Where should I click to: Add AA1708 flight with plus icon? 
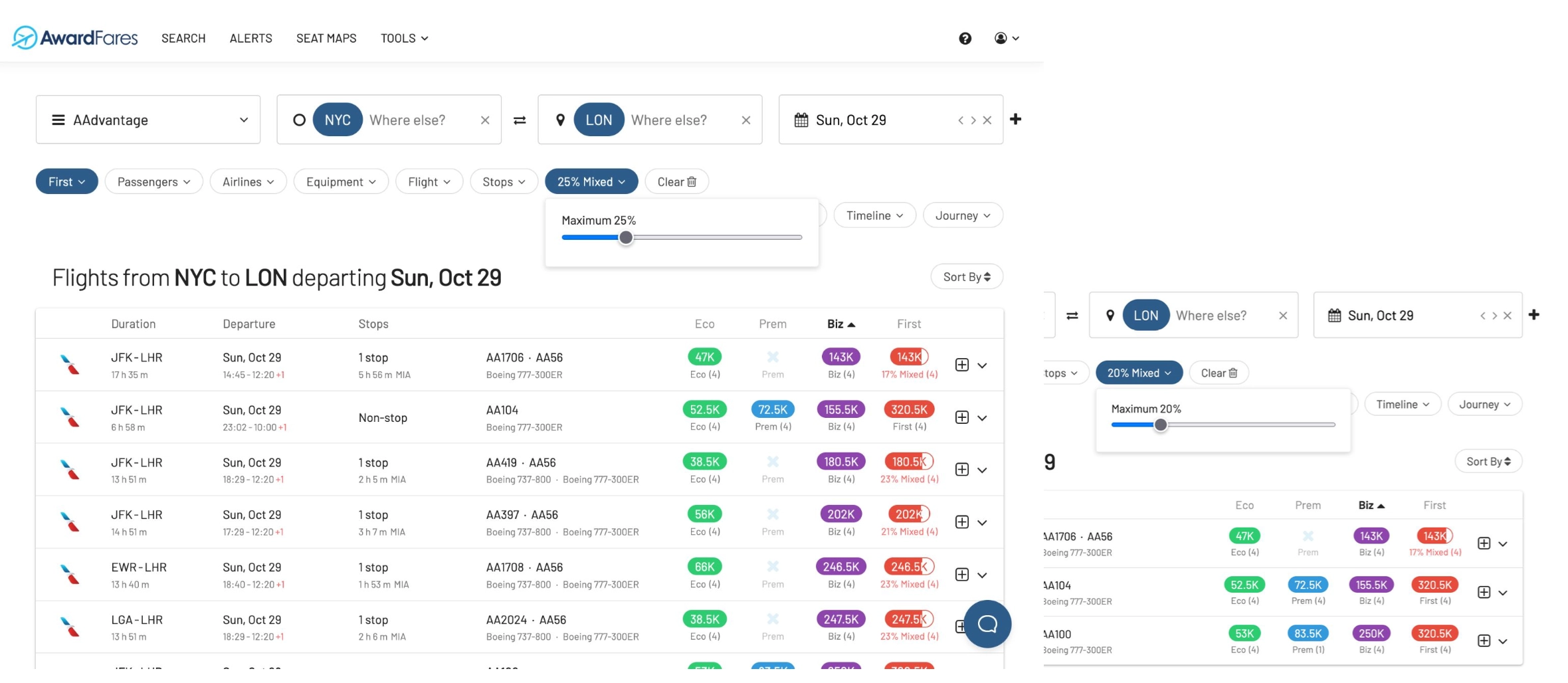961,575
